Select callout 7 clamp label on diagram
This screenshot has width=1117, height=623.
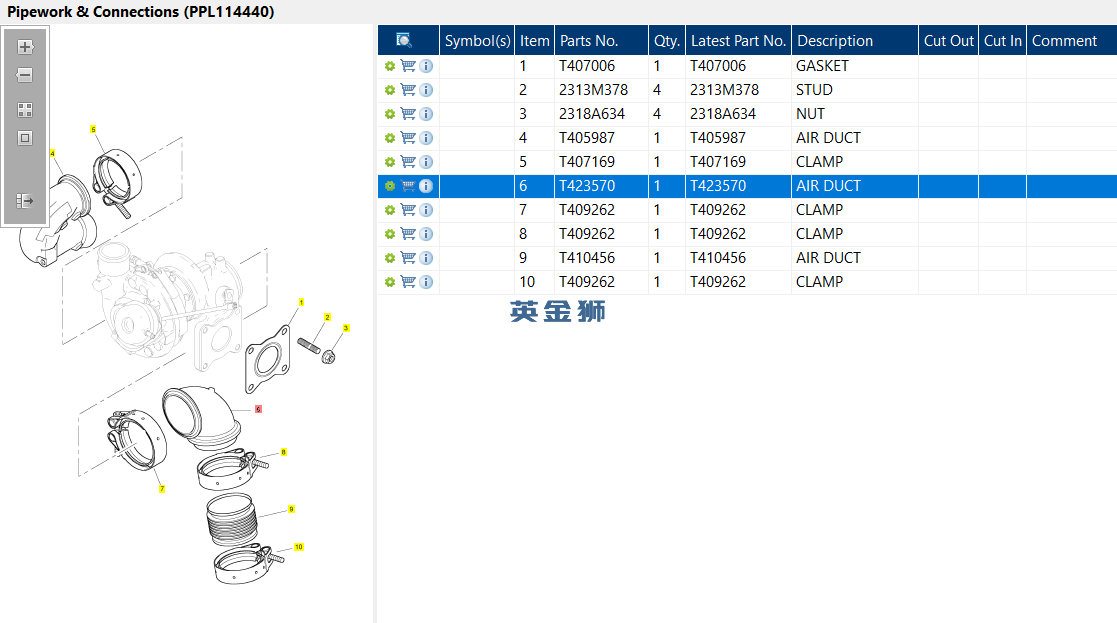(x=162, y=489)
